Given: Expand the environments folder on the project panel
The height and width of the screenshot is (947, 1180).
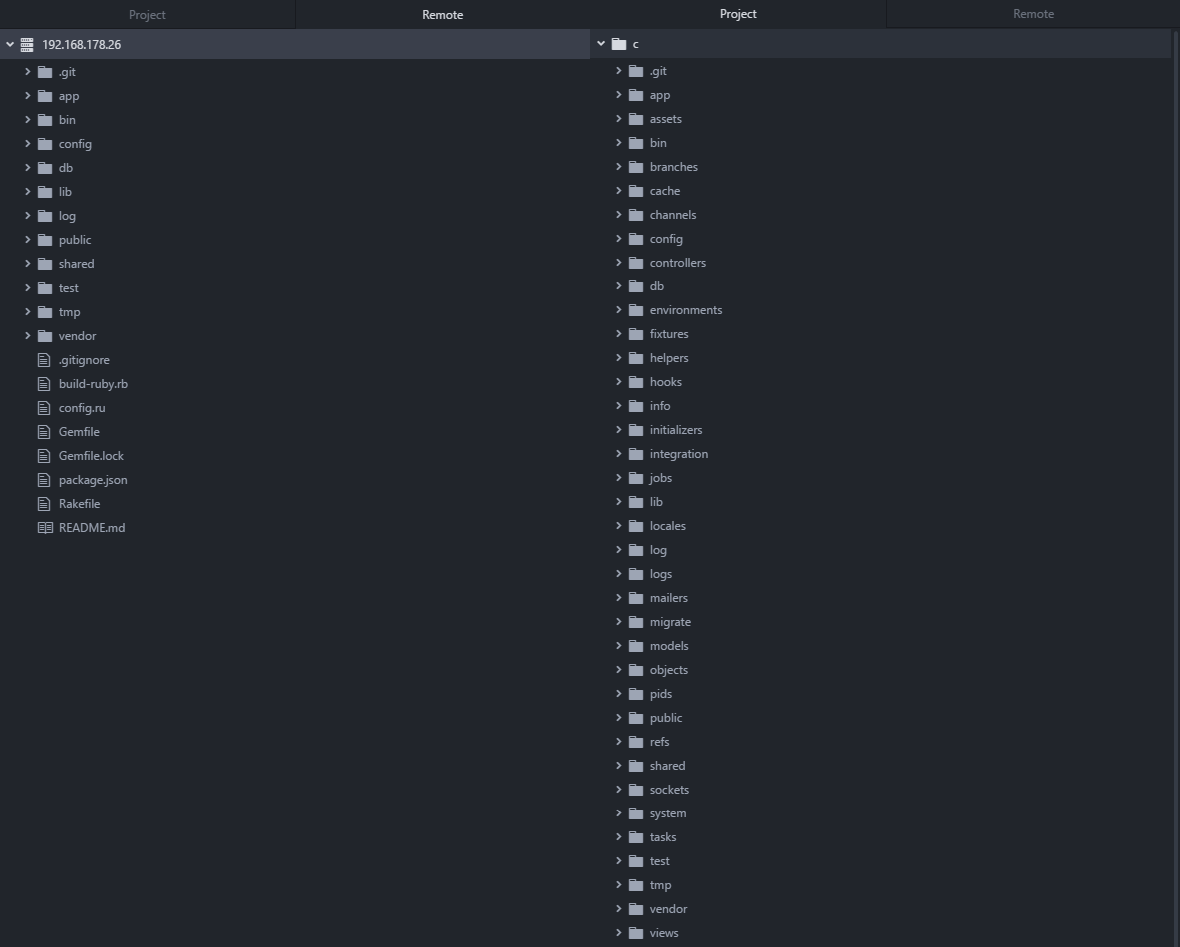Looking at the screenshot, I should (619, 309).
